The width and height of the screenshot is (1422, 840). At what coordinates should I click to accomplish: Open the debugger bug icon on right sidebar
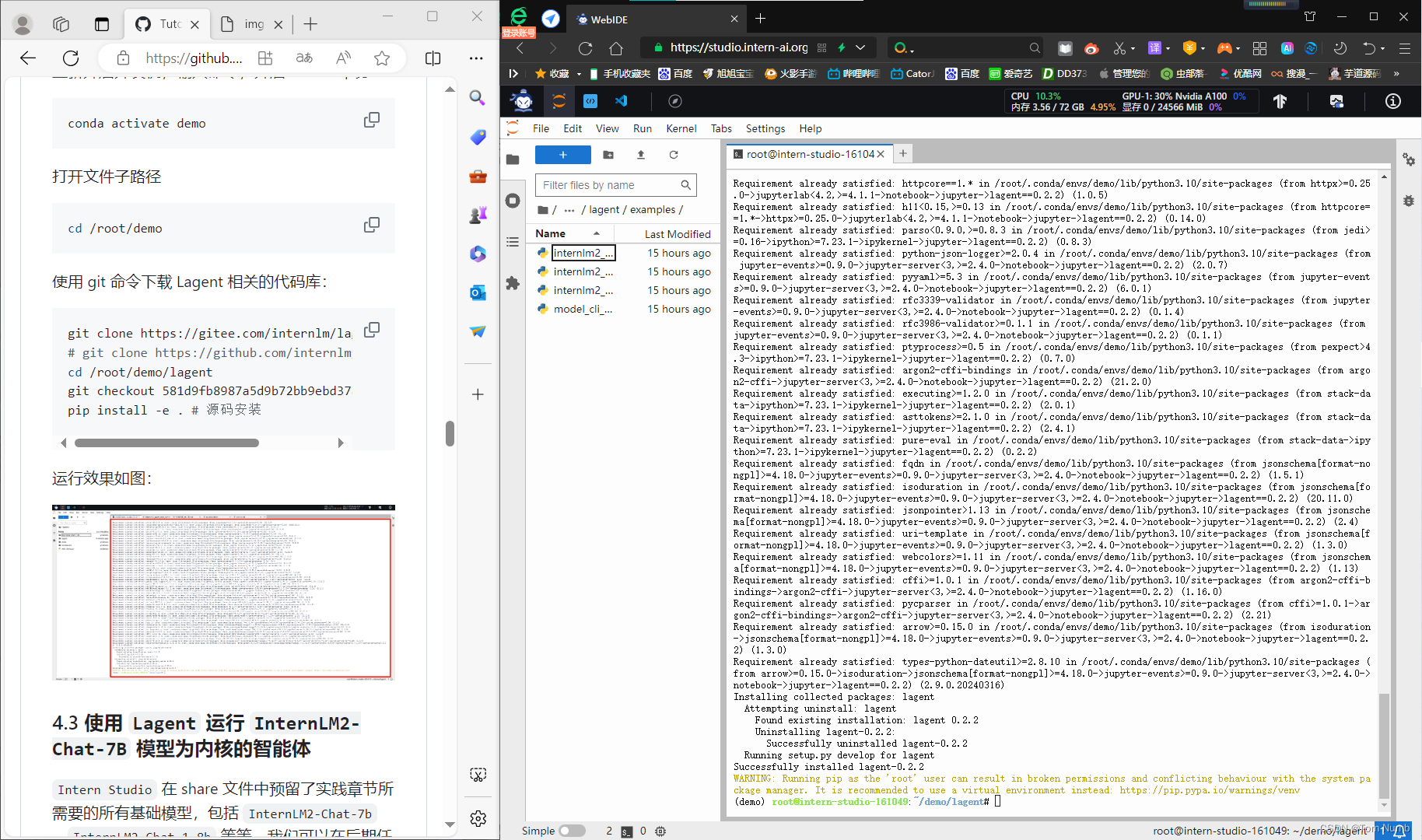click(x=1409, y=201)
